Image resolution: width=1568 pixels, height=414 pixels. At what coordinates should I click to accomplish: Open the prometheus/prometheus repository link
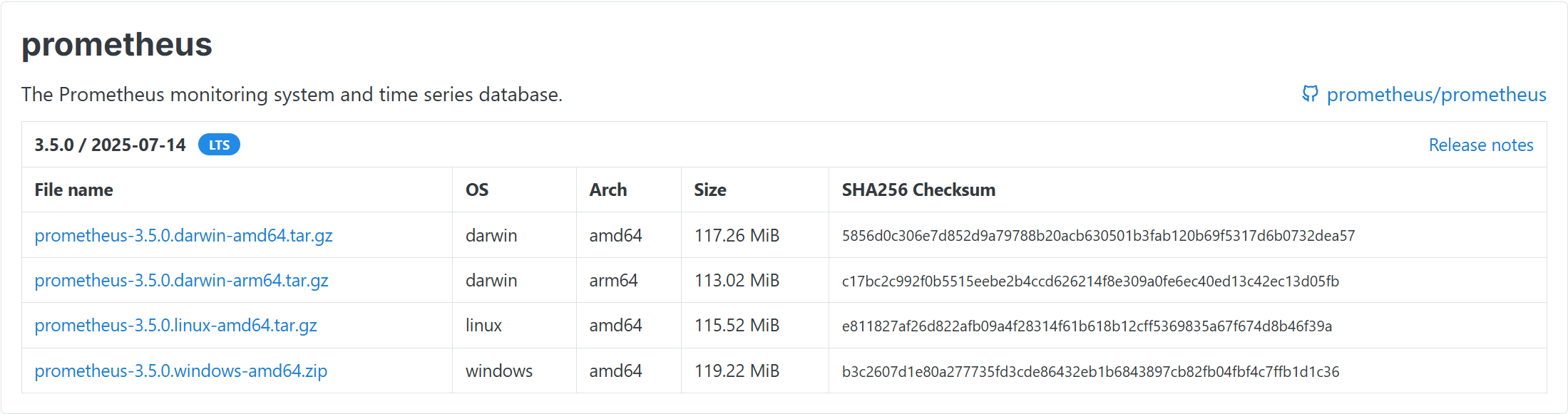click(1436, 95)
